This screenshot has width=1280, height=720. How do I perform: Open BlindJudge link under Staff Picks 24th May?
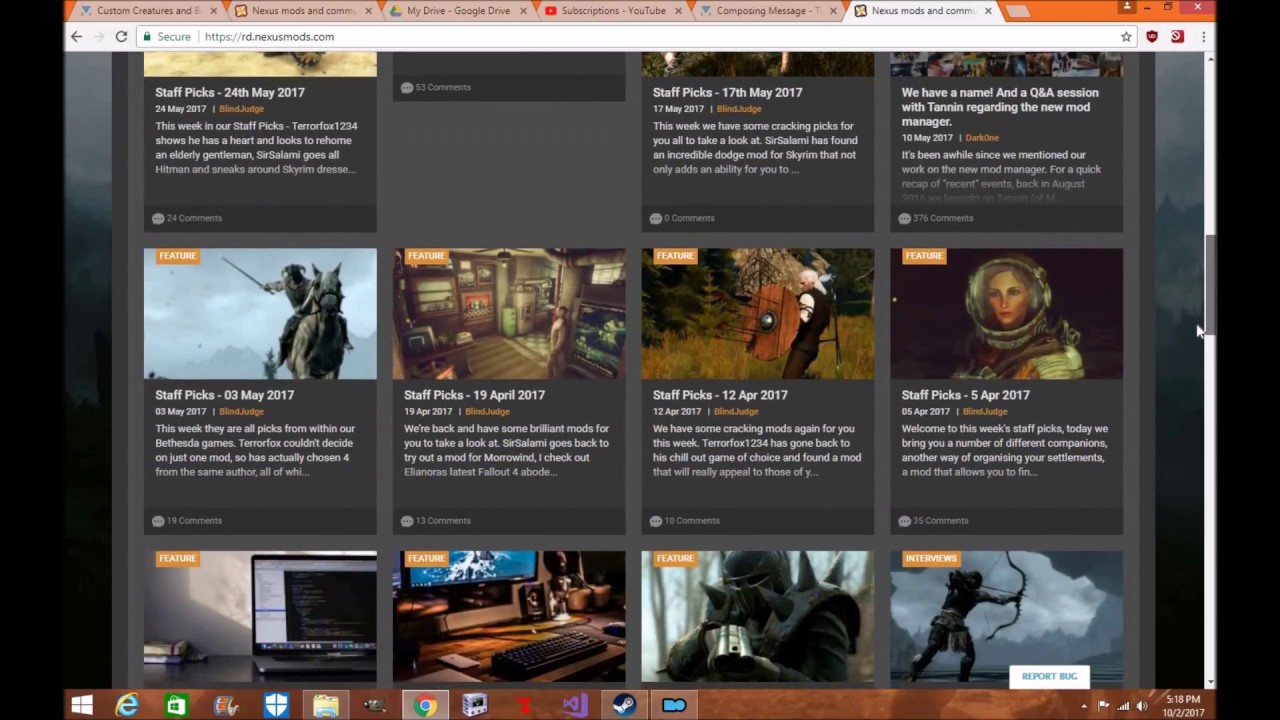point(241,109)
